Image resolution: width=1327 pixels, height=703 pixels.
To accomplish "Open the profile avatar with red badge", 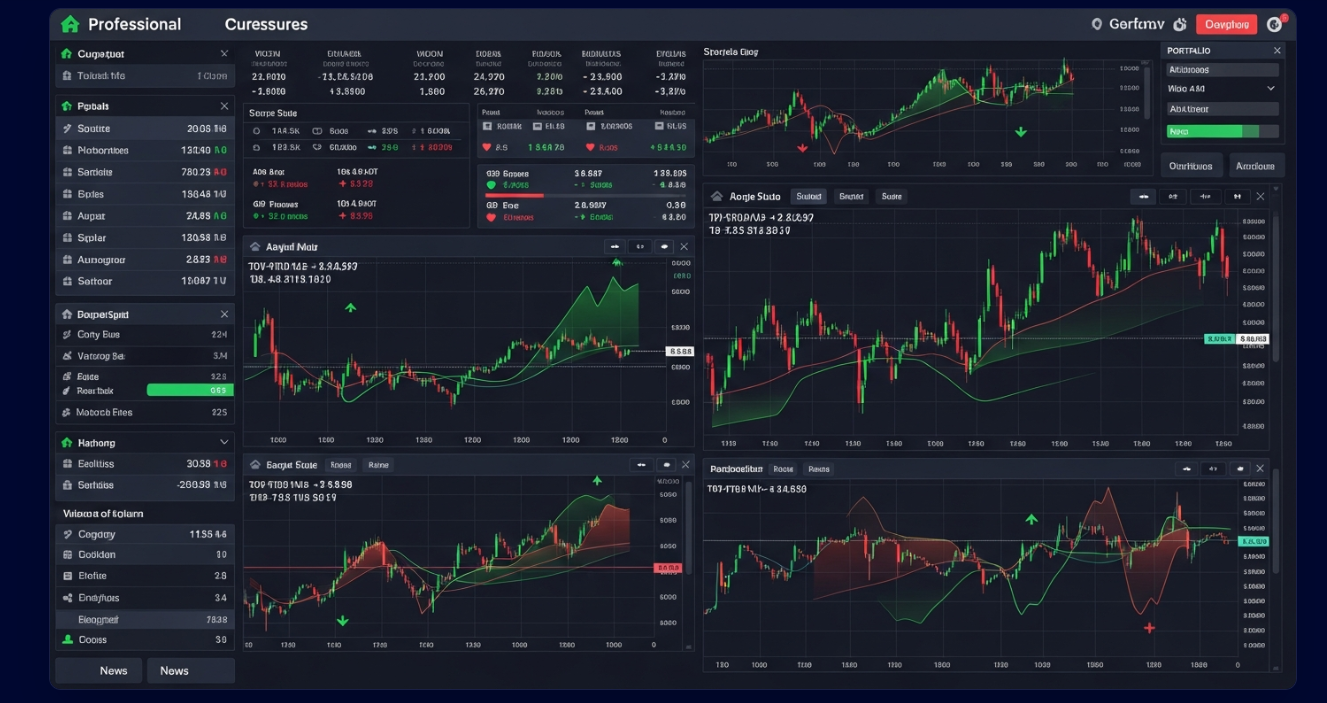I will 1274,24.
